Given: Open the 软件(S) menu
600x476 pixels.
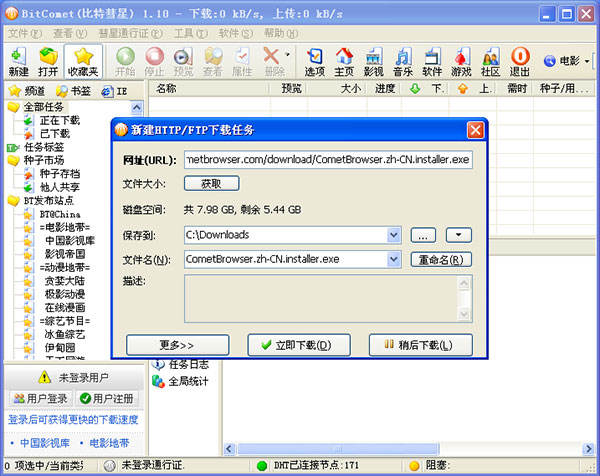Looking at the screenshot, I should 236,33.
